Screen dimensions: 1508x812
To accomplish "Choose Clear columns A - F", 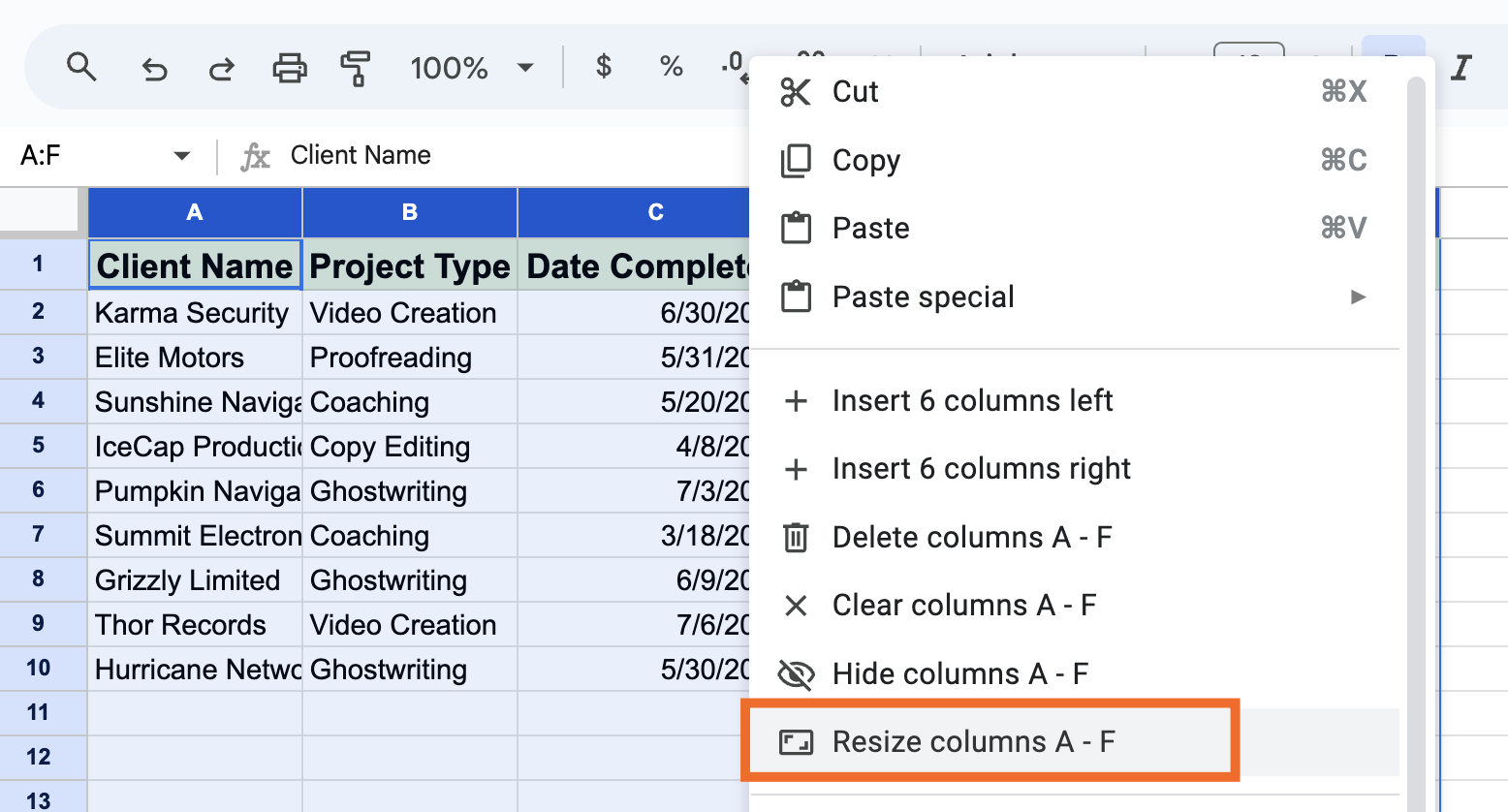I will 1074,605.
